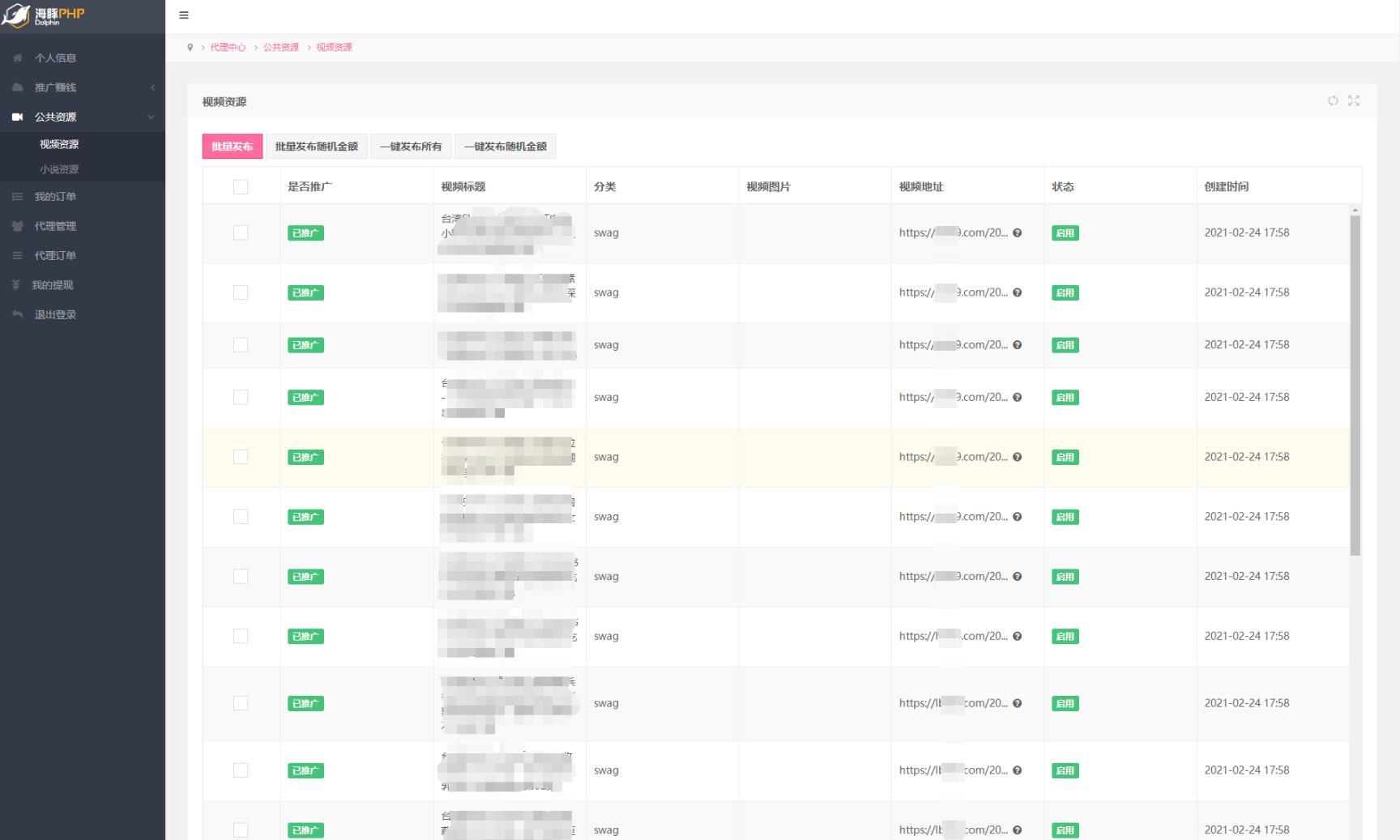This screenshot has width=1400, height=840.
Task: Click the Dolphin PHP logo
Action: [x=44, y=16]
